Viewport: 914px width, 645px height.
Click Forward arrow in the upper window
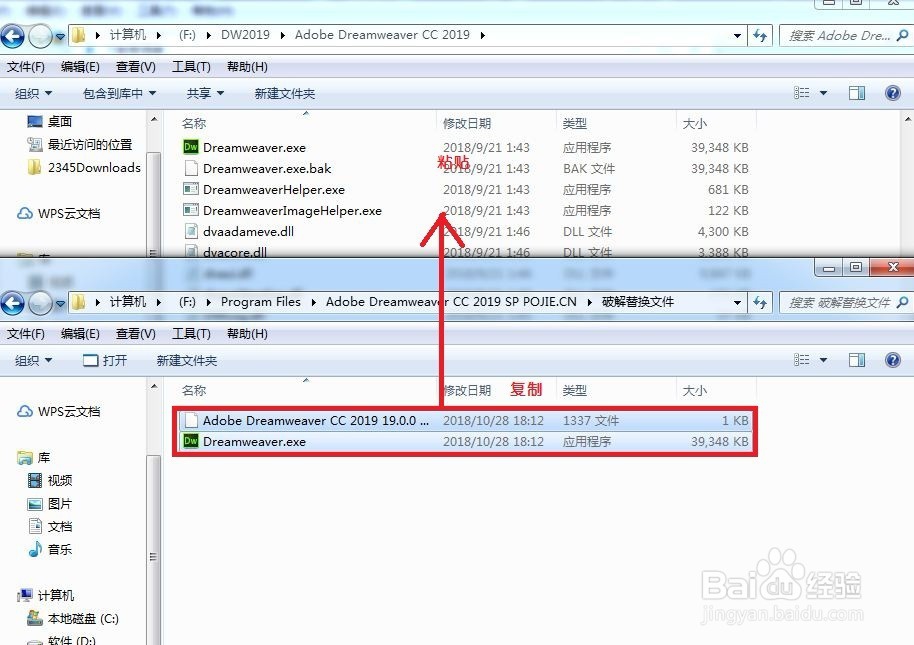point(40,36)
